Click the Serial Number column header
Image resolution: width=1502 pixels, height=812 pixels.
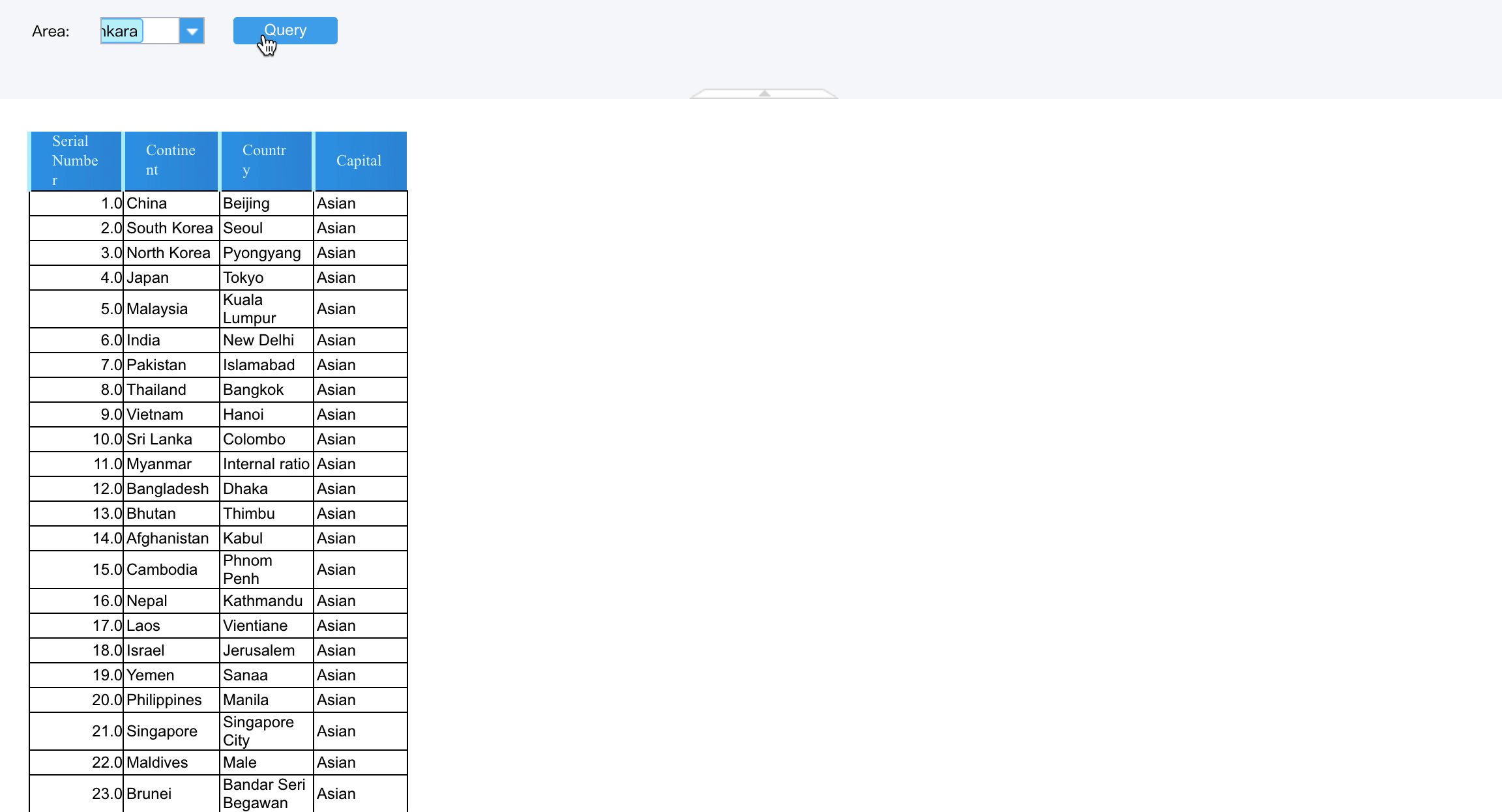point(76,161)
